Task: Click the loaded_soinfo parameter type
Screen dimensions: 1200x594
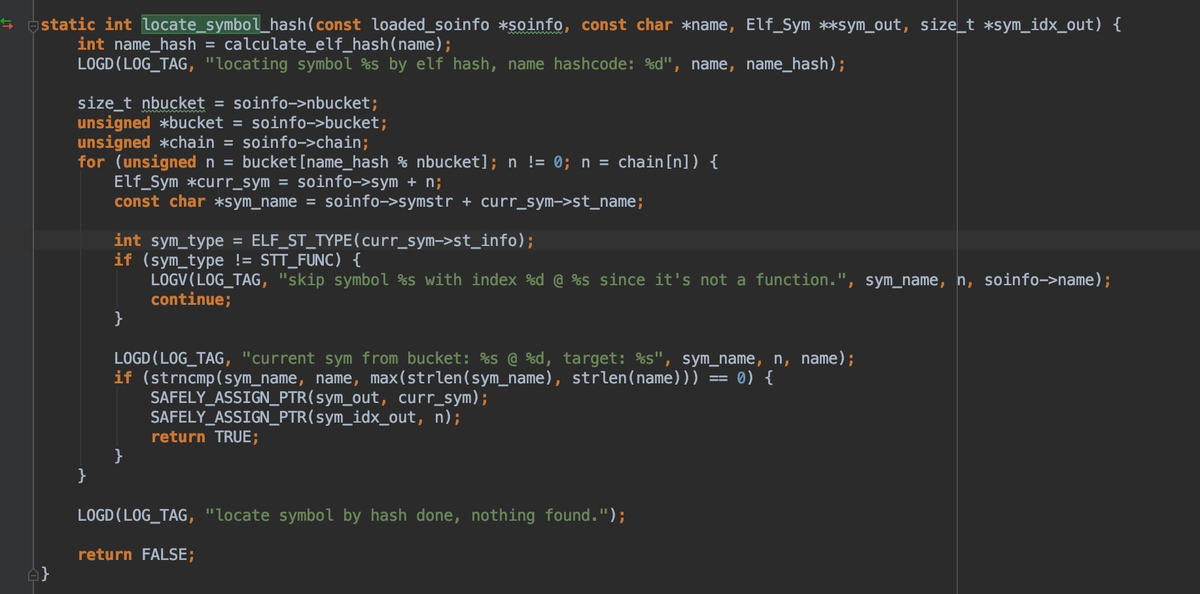Action: [429, 24]
